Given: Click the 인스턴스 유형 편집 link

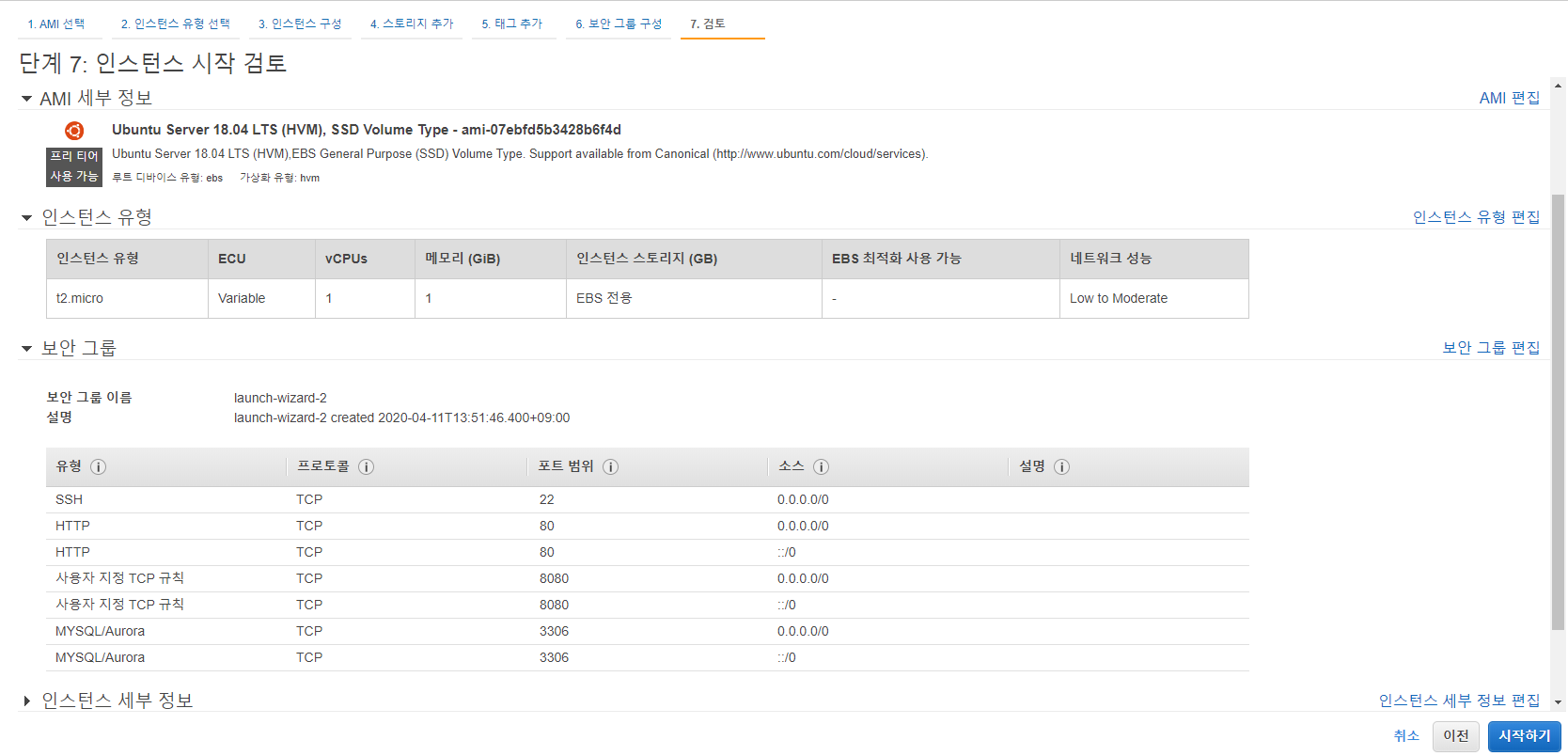Looking at the screenshot, I should (1476, 217).
